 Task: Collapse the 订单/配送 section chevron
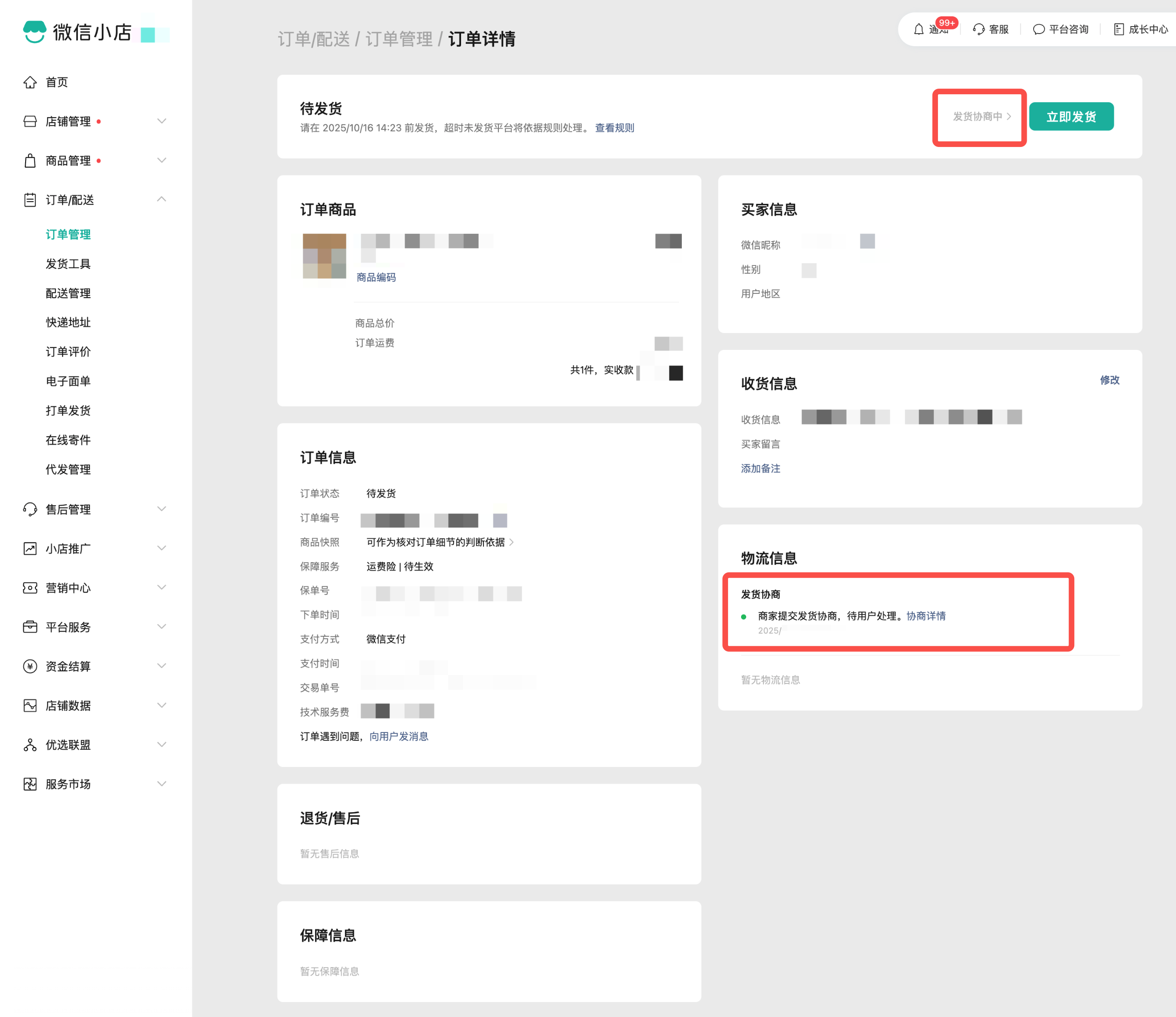point(162,199)
